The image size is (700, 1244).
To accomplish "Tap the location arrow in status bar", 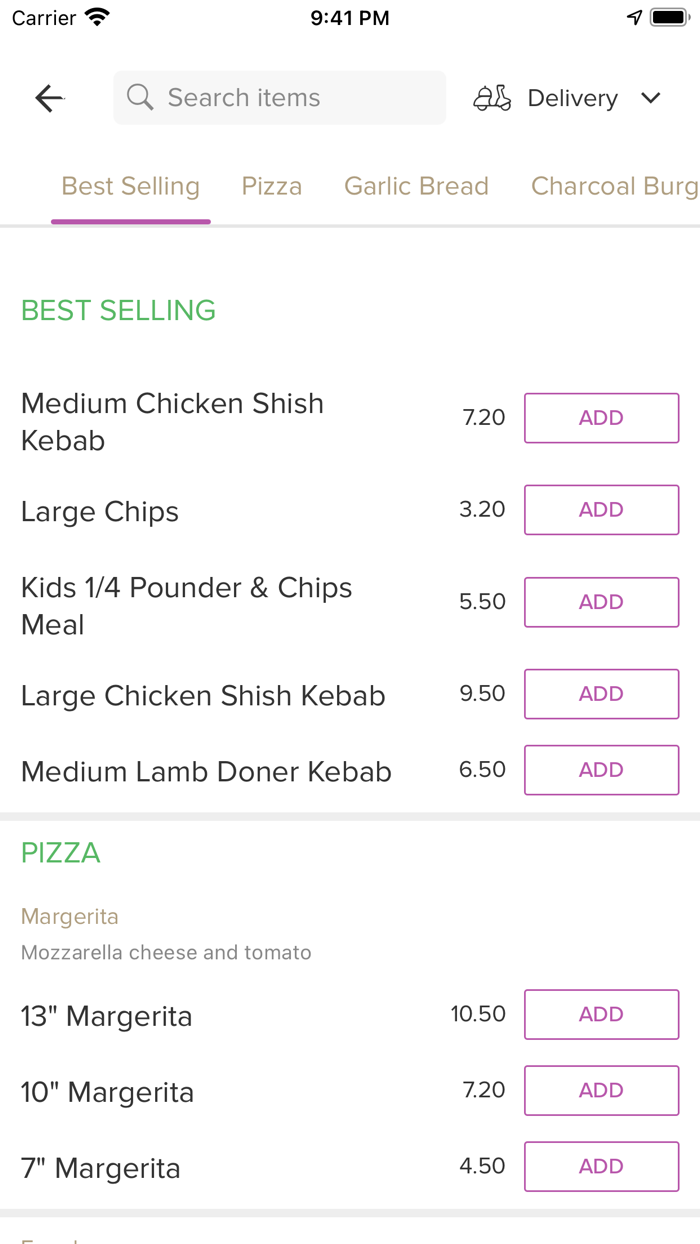I will point(634,18).
